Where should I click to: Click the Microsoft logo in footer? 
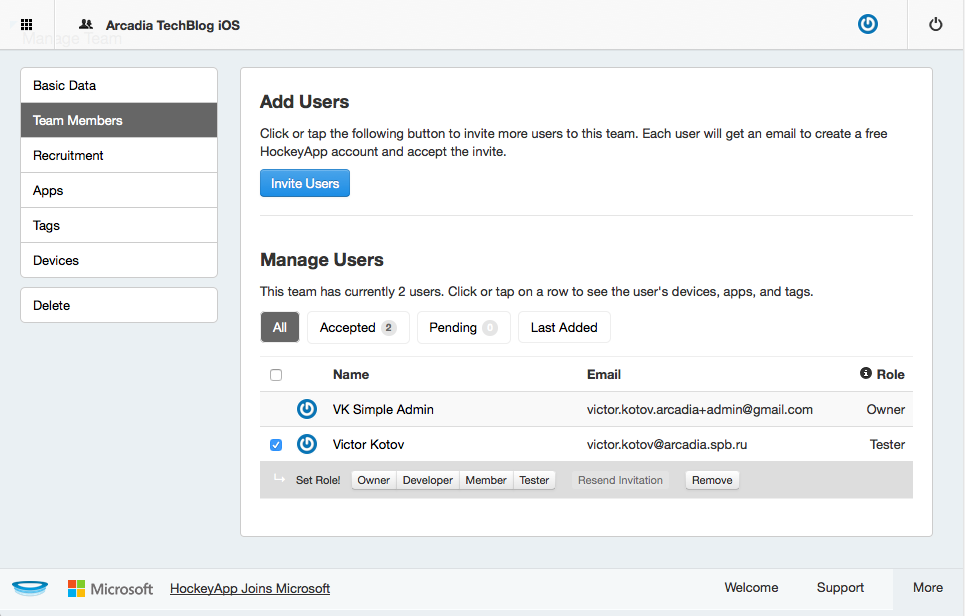[110, 588]
